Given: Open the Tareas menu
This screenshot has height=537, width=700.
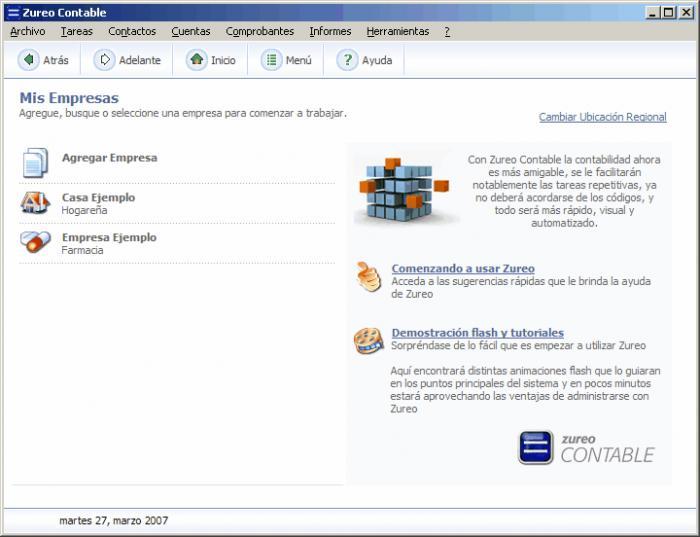Looking at the screenshot, I should point(77,32).
